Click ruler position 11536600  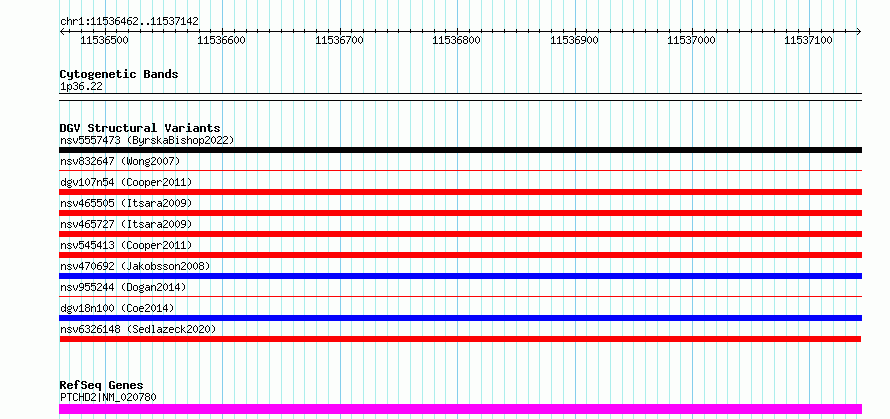click(x=222, y=40)
